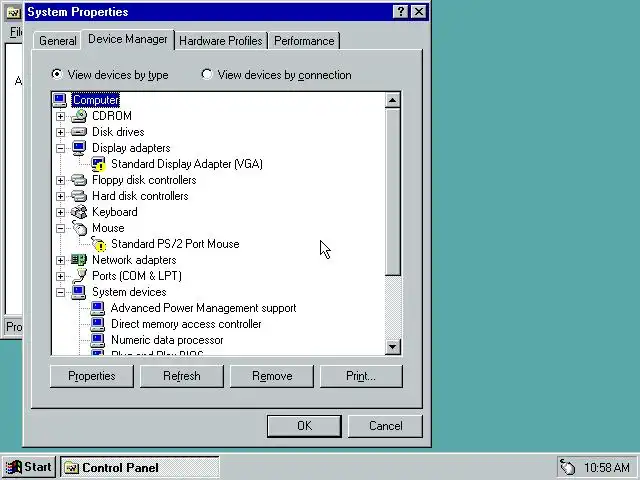Screen dimensions: 640x480
Task: Expand the CDROM tree node
Action: (60, 116)
